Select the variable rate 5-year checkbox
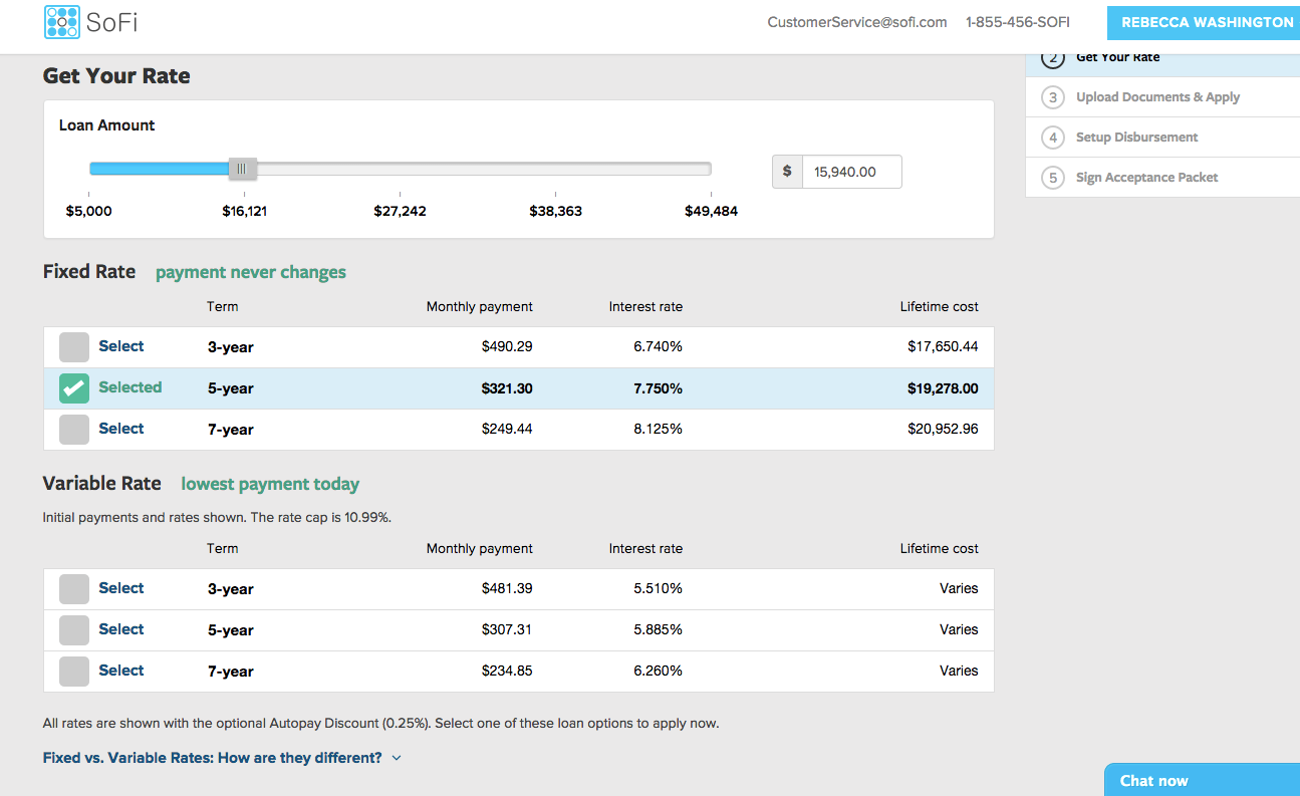This screenshot has height=796, width=1300. tap(74, 630)
